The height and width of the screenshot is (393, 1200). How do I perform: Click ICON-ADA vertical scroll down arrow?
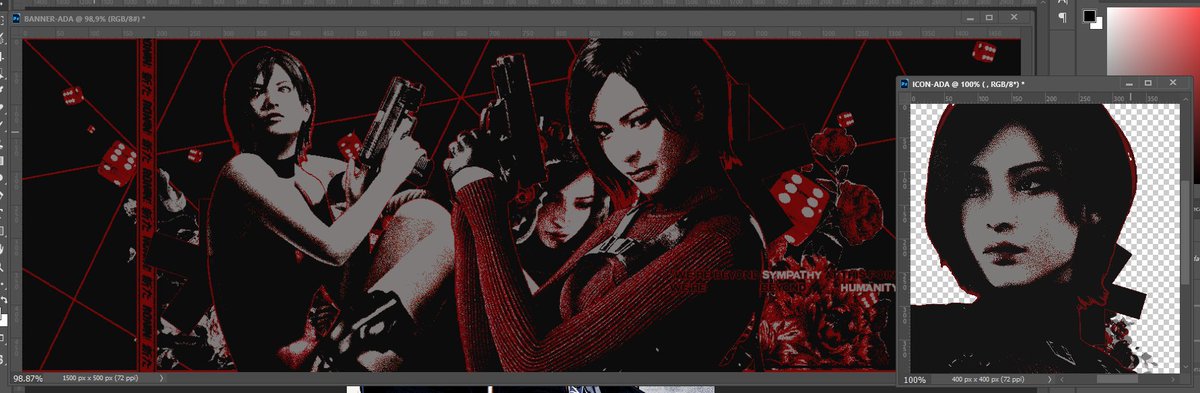1185,366
